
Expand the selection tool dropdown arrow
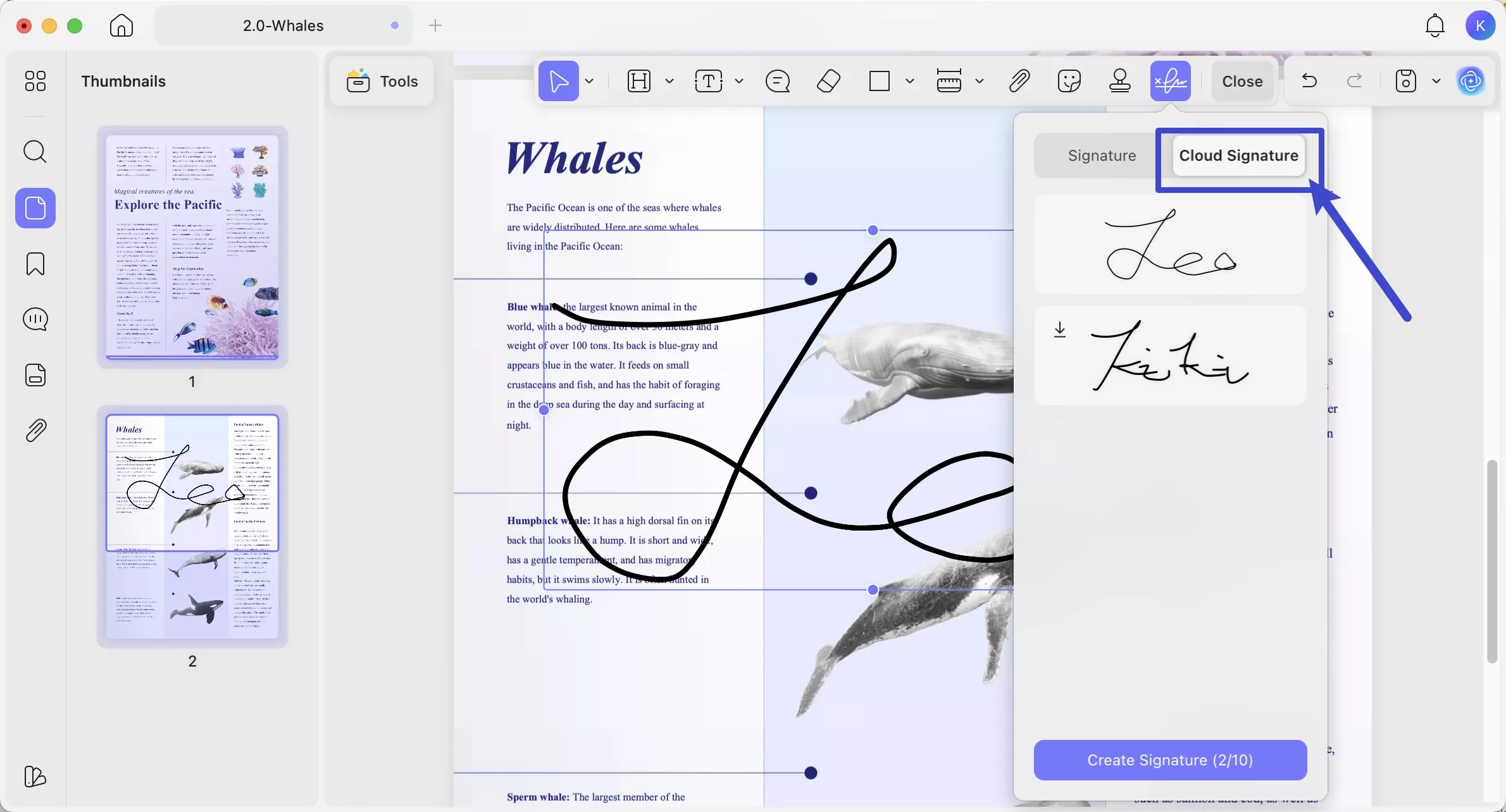[x=590, y=82]
